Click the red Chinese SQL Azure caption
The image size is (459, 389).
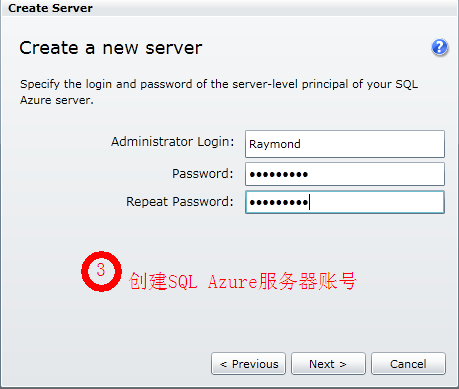(243, 281)
